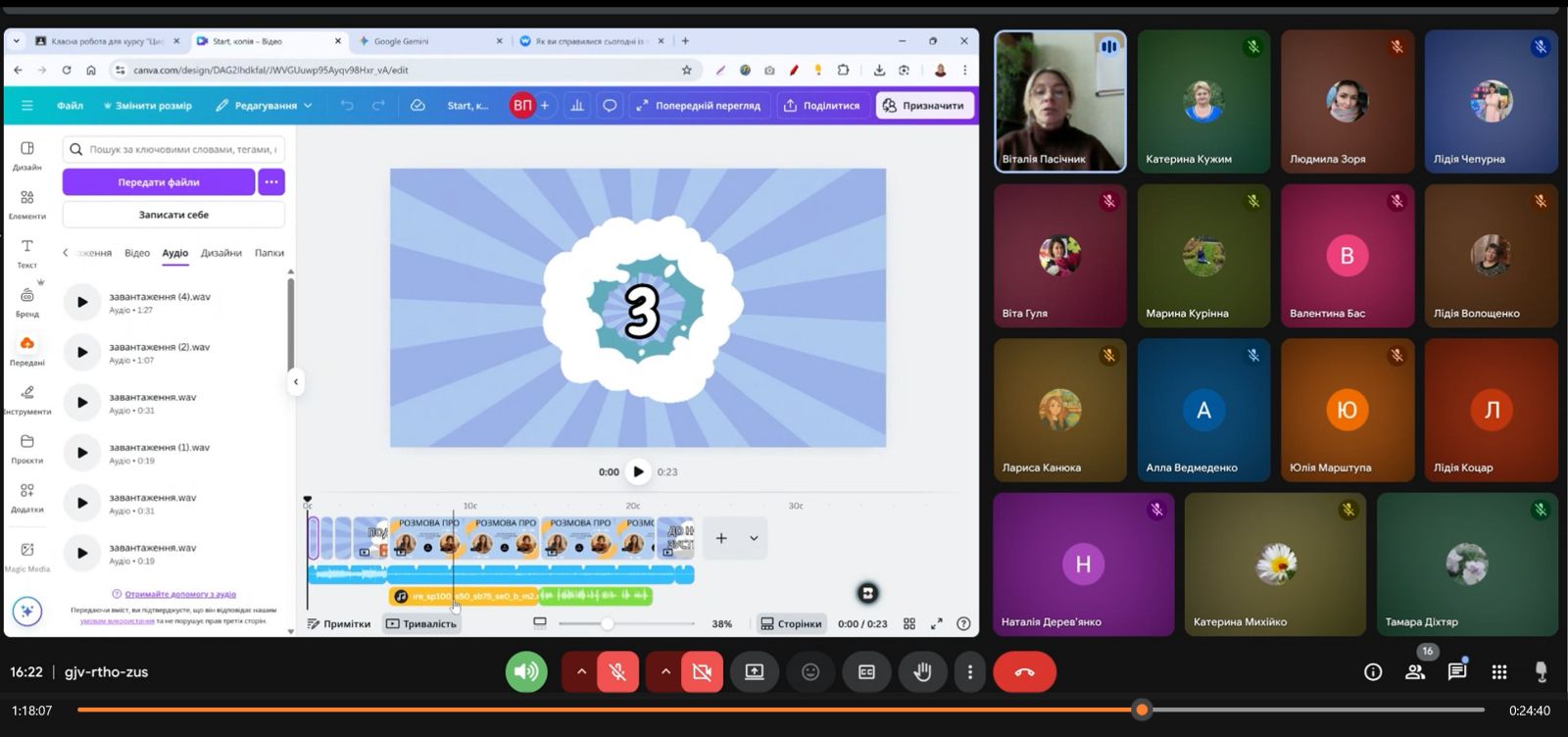Expand the add page chevron in timeline
The image size is (1568, 737).
pyautogui.click(x=754, y=538)
